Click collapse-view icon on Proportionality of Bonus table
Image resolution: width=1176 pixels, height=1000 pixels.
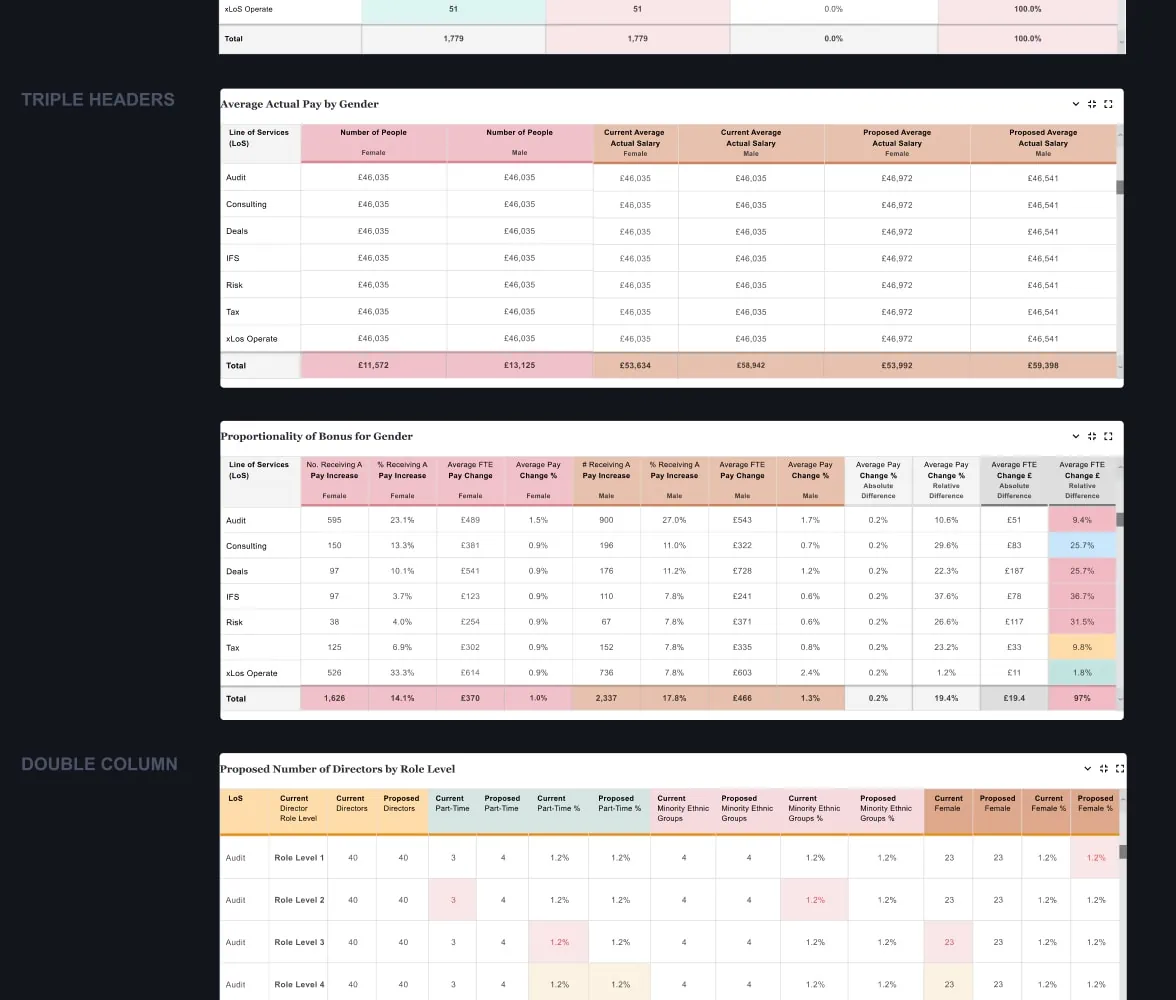[x=1092, y=436]
